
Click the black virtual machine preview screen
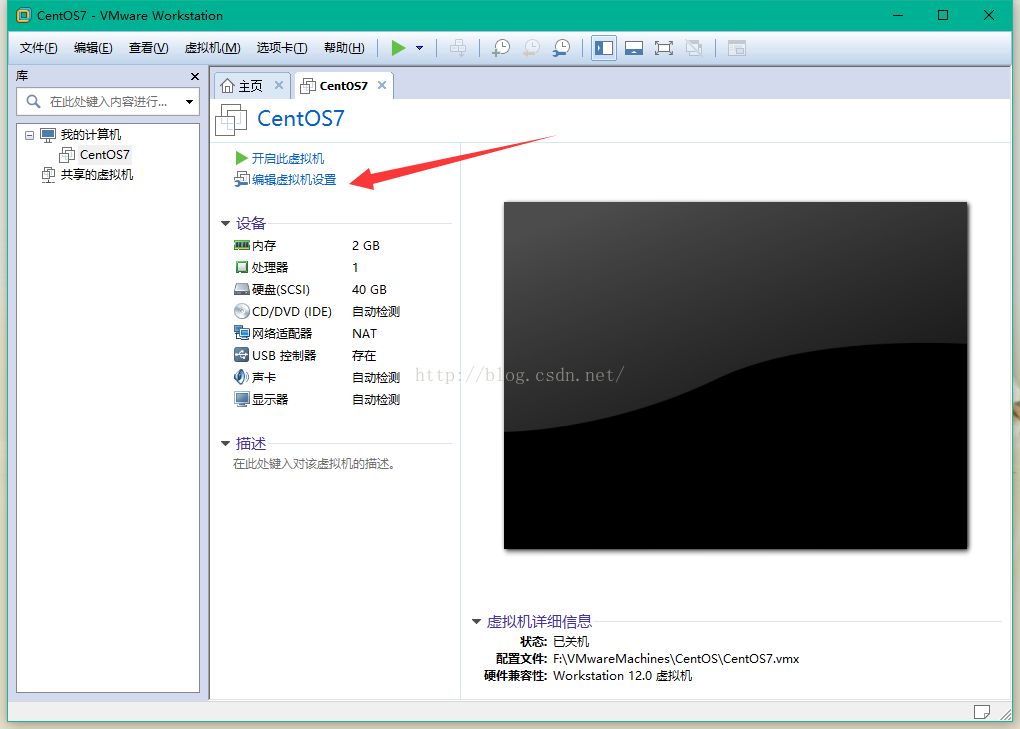[735, 375]
